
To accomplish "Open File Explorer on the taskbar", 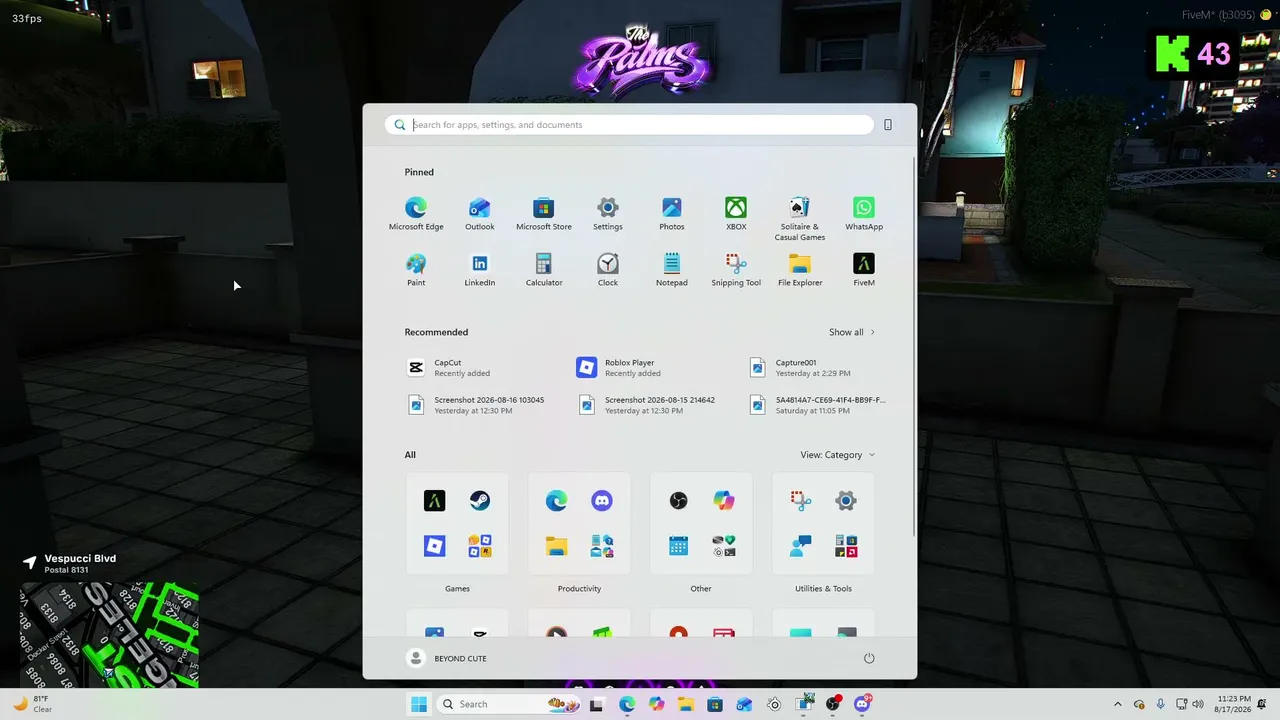I will 685,704.
